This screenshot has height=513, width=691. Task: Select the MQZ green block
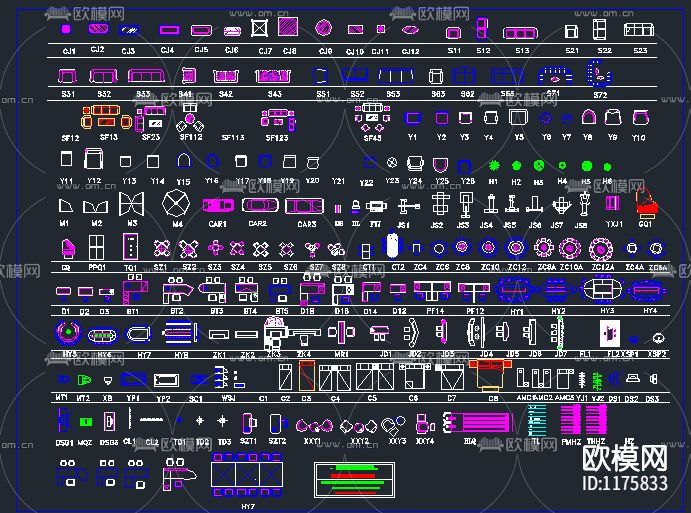pos(85,422)
